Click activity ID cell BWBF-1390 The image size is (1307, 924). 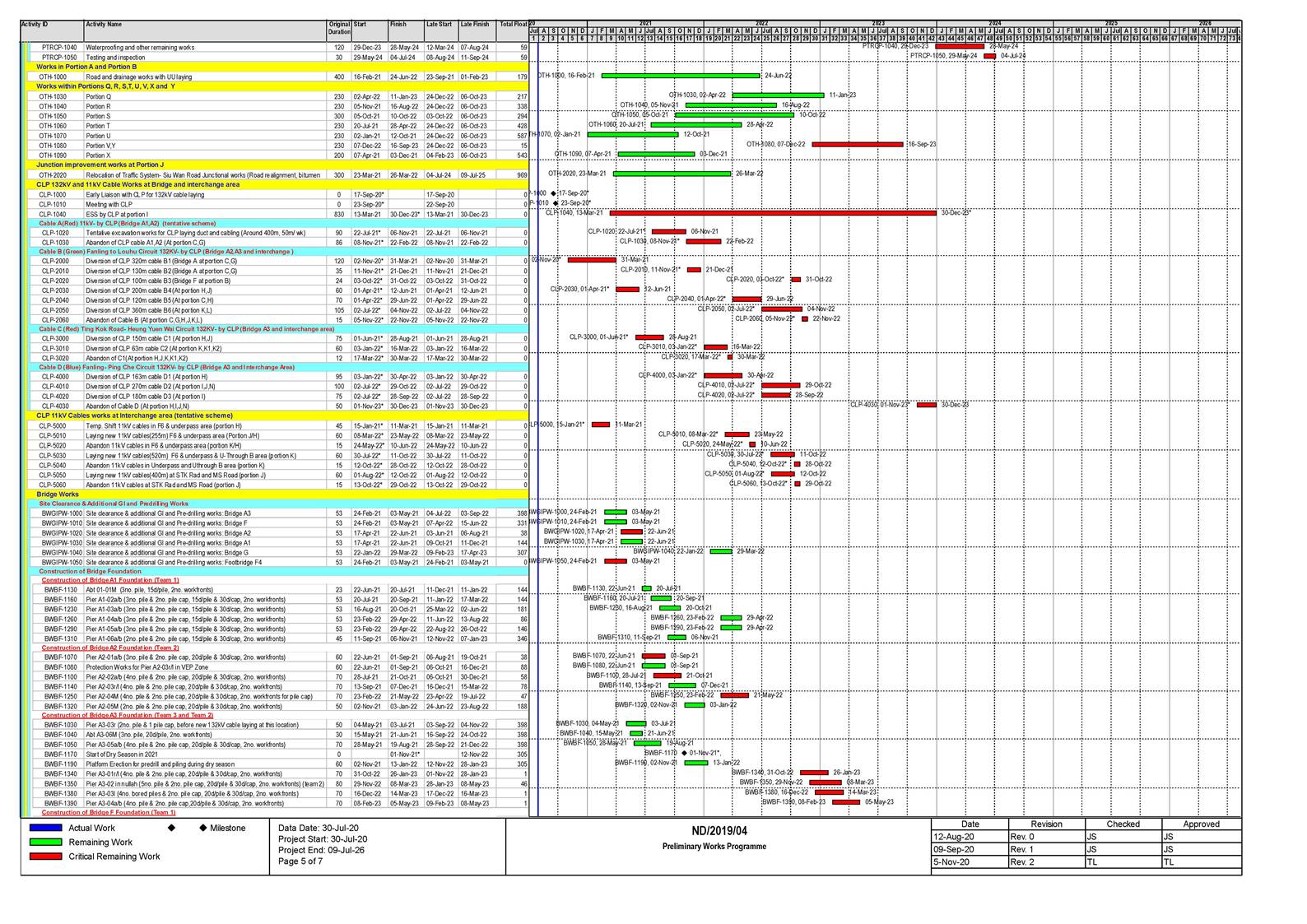[x=60, y=804]
